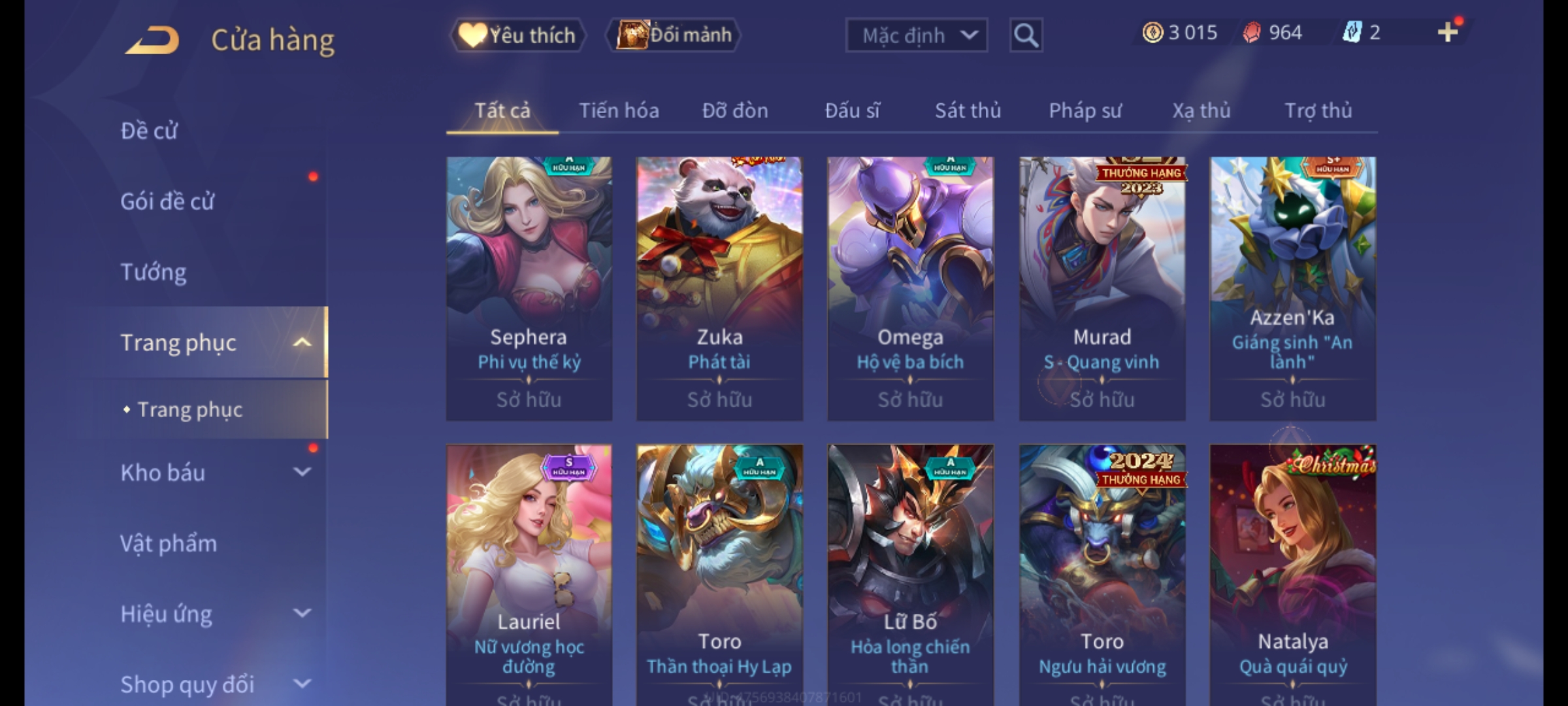The width and height of the screenshot is (1568, 706).
Task: Tap the back arrow beside Cửa hàng
Action: click(x=153, y=41)
